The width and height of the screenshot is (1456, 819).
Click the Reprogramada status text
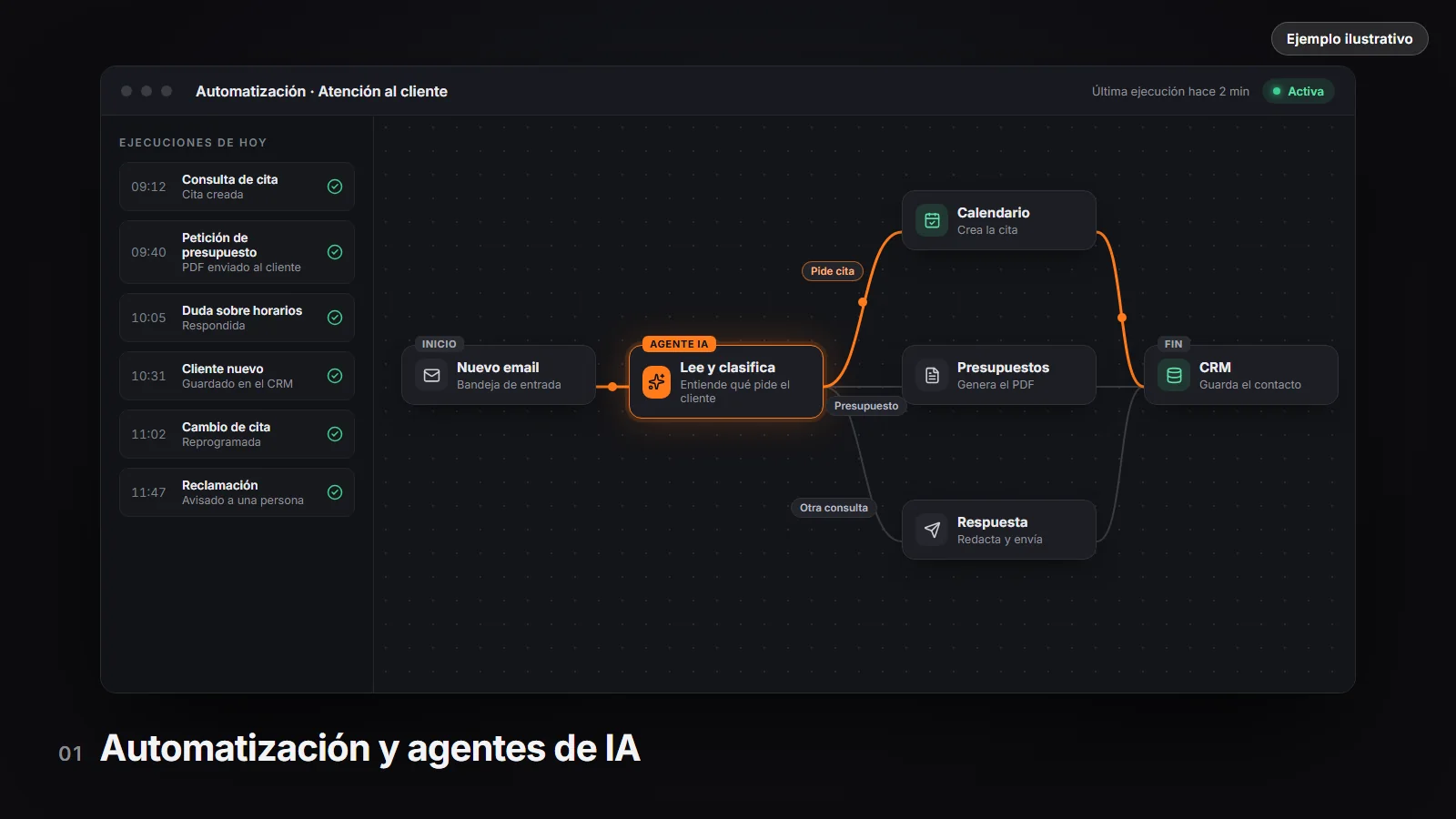(221, 442)
